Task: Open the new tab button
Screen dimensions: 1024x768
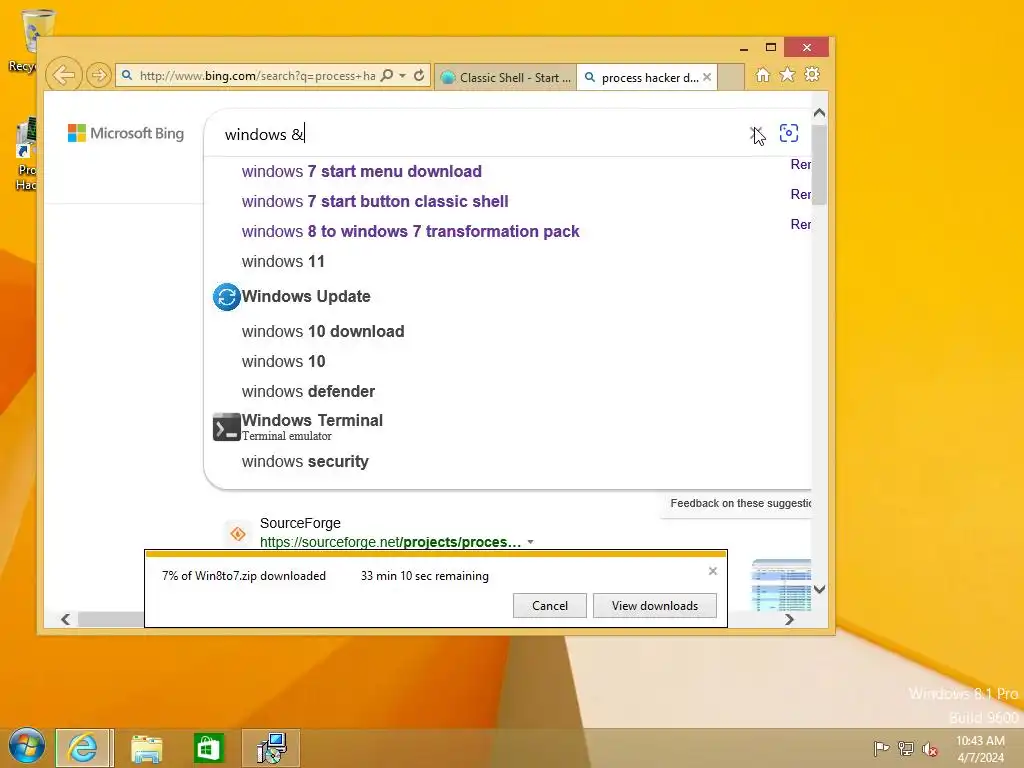Action: click(731, 77)
